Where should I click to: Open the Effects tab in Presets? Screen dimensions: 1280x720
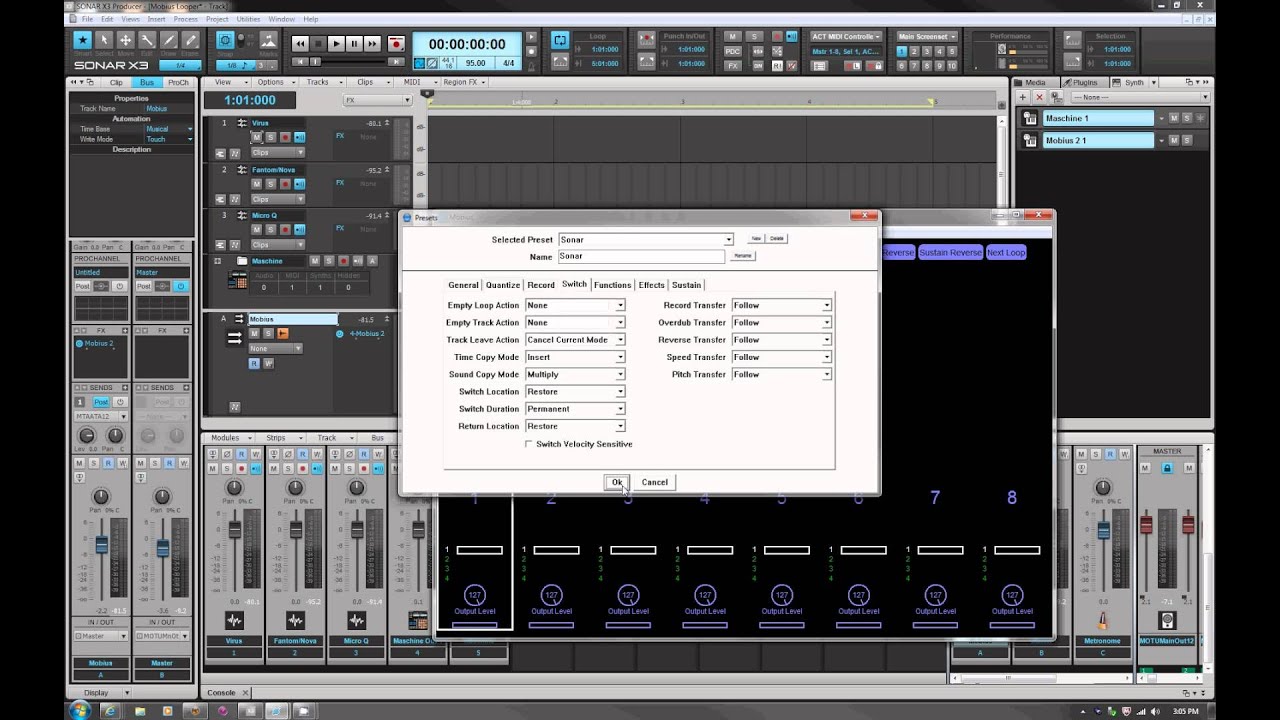tap(651, 285)
